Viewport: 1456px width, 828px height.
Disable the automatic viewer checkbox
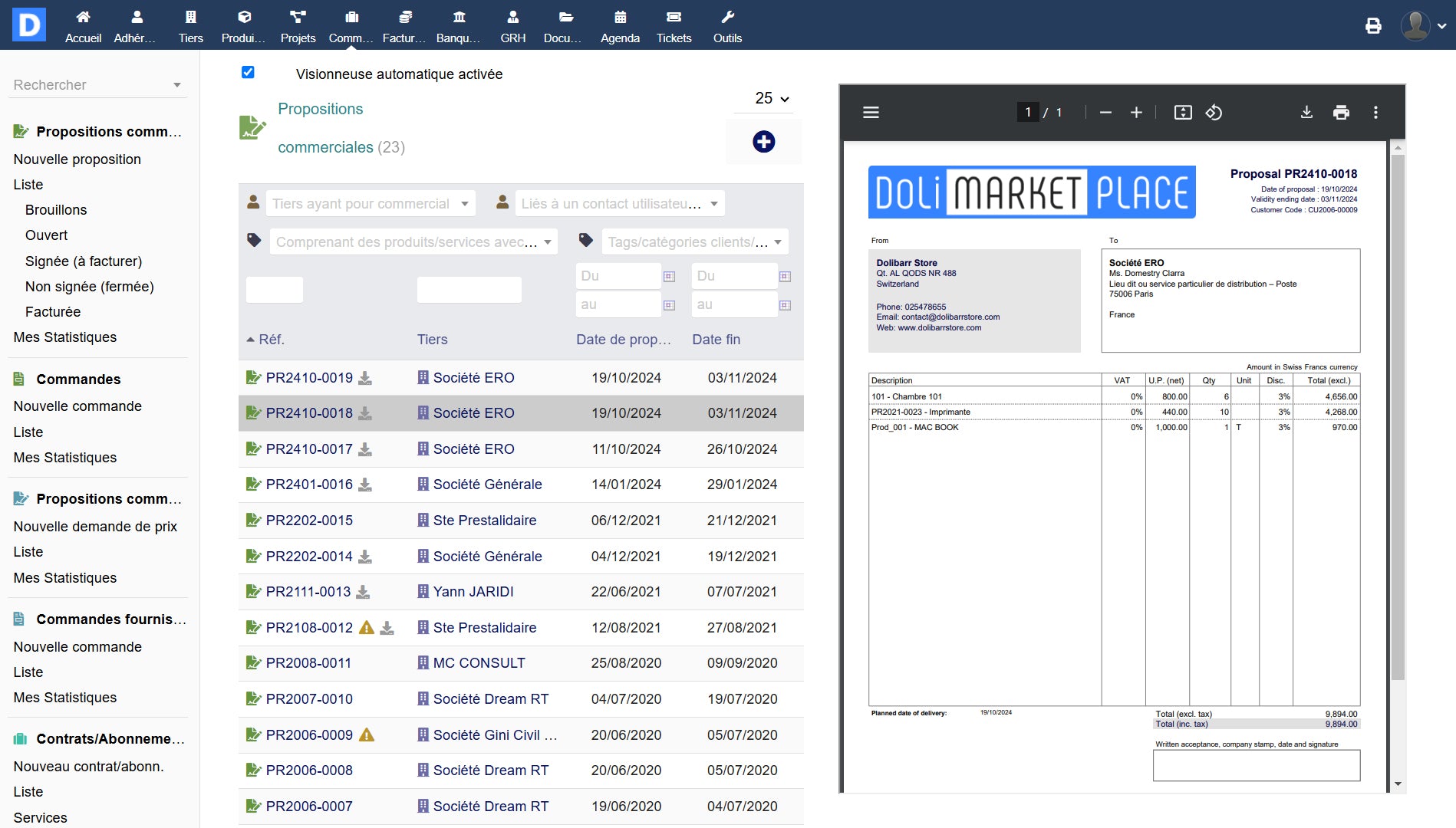point(248,73)
